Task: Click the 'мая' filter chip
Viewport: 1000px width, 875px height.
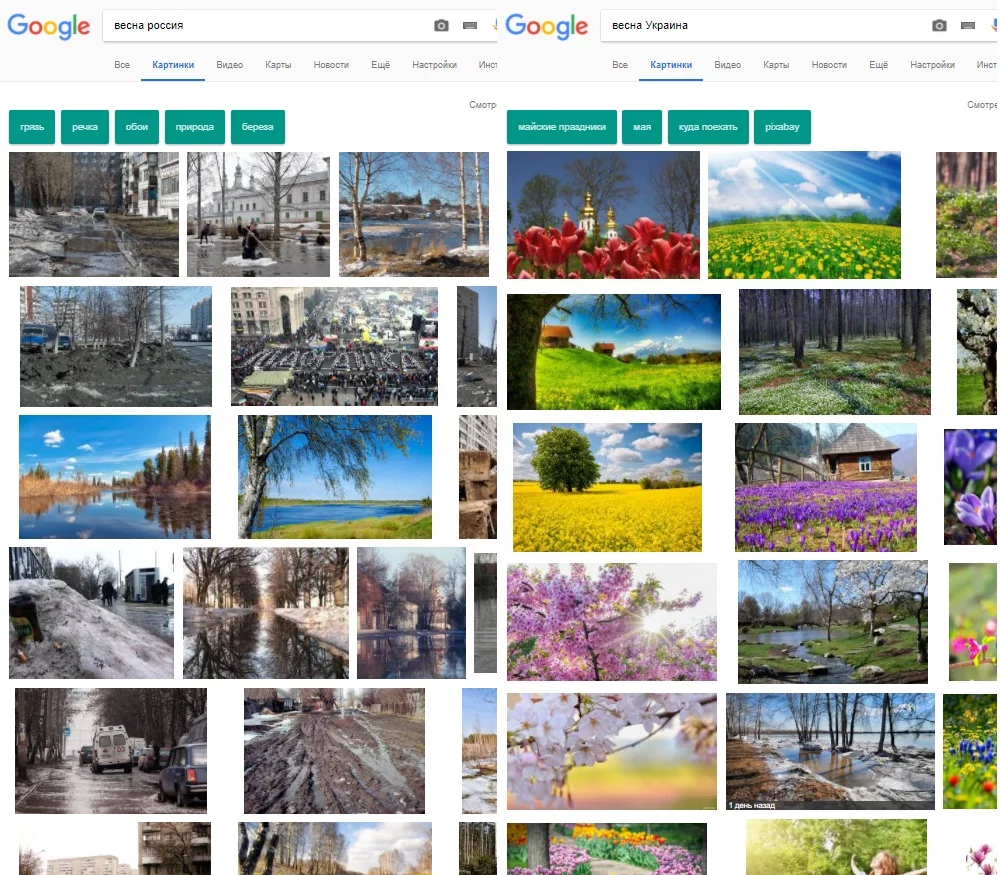Action: [x=642, y=127]
